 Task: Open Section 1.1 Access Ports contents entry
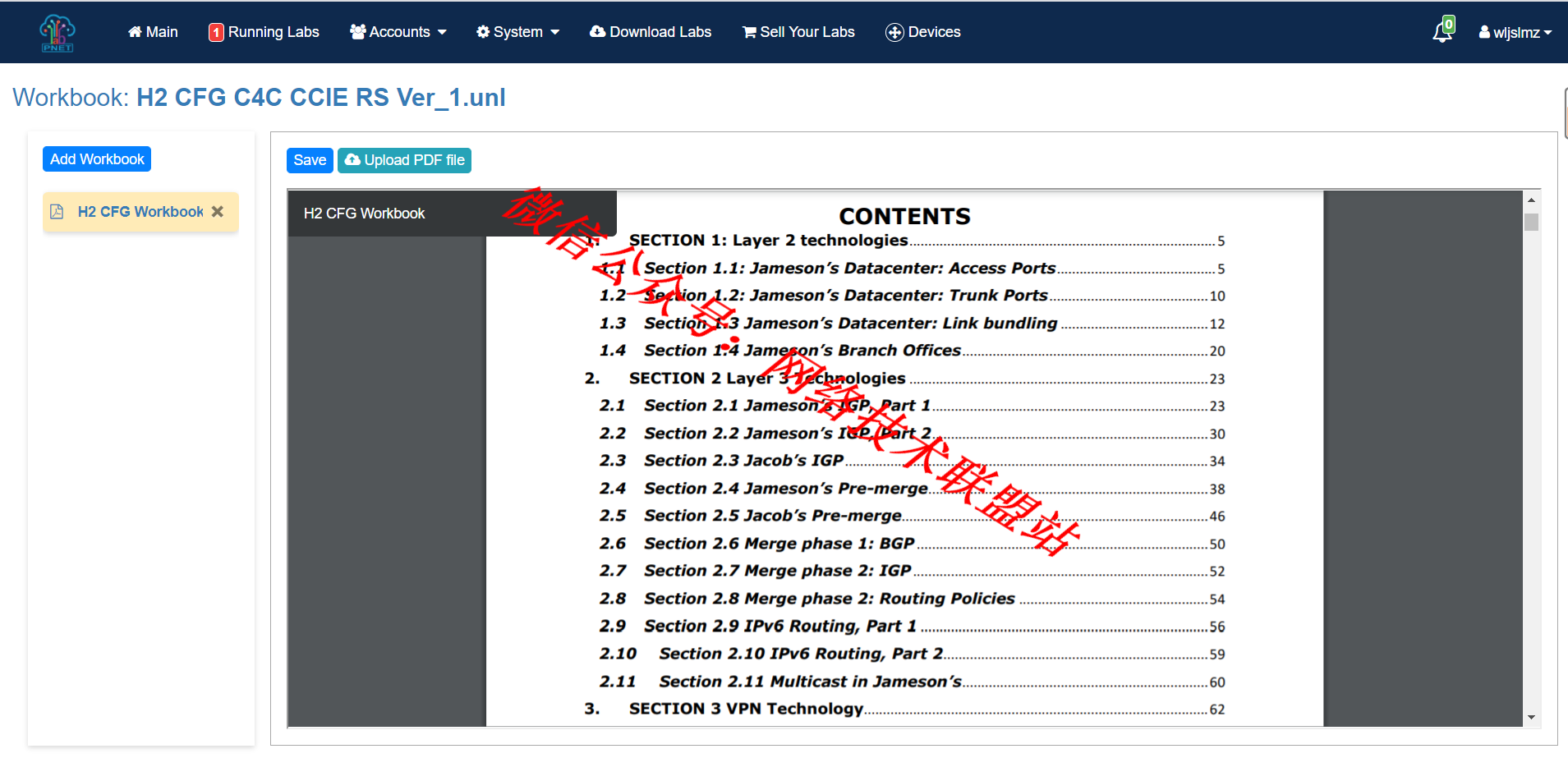912,269
